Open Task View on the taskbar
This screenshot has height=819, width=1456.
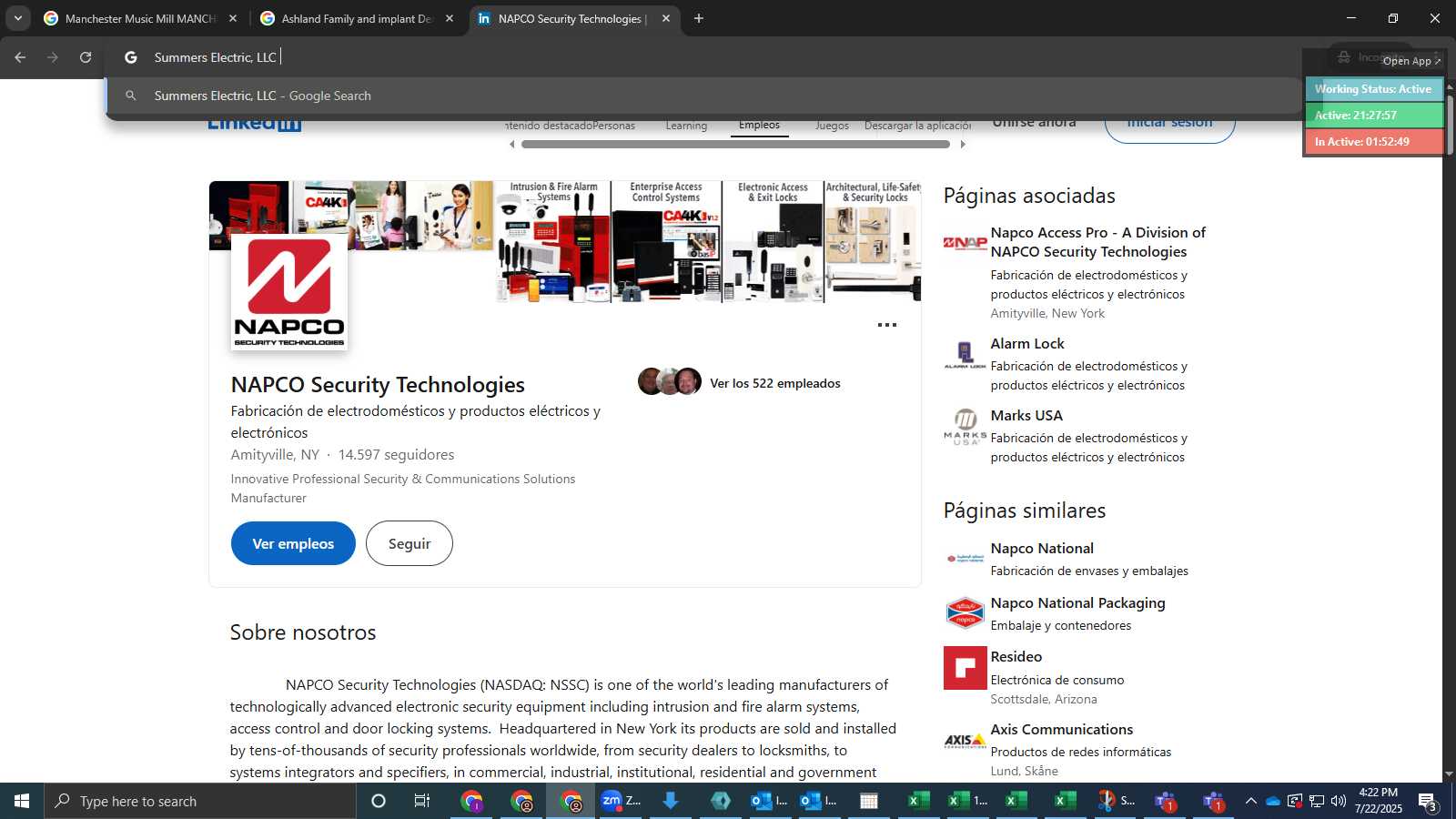[422, 801]
